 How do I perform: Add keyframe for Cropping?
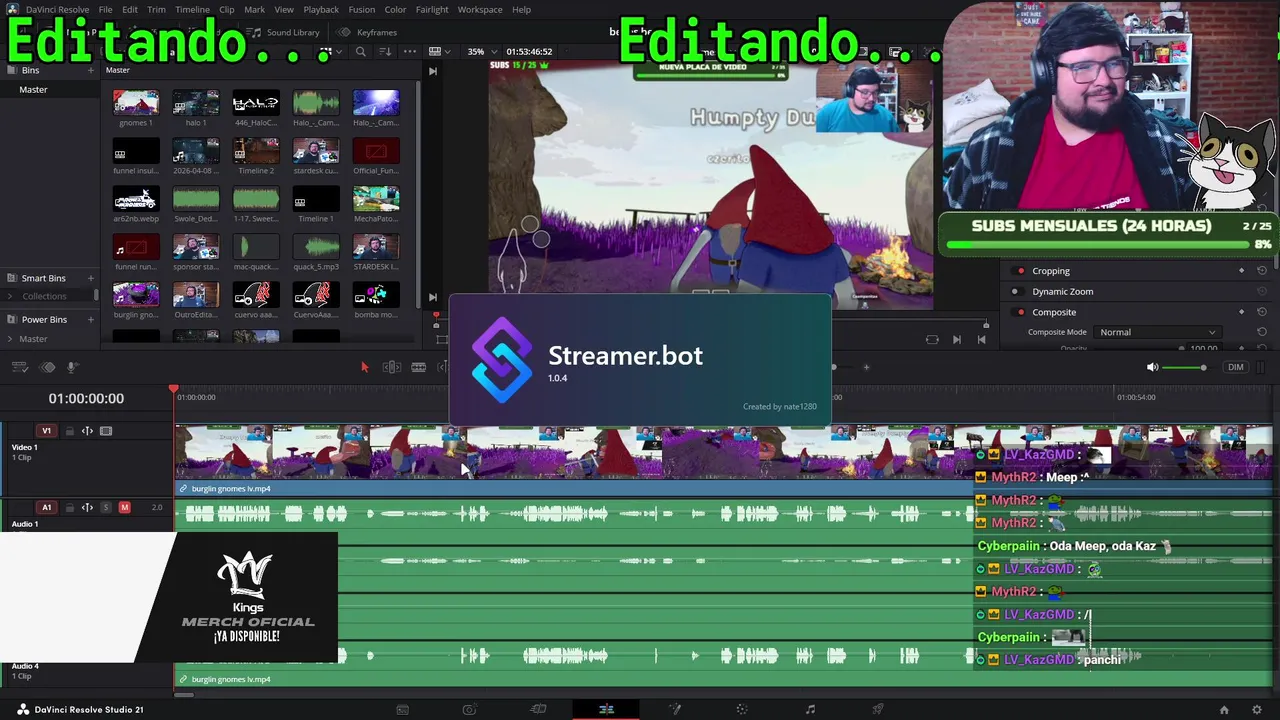point(1242,271)
